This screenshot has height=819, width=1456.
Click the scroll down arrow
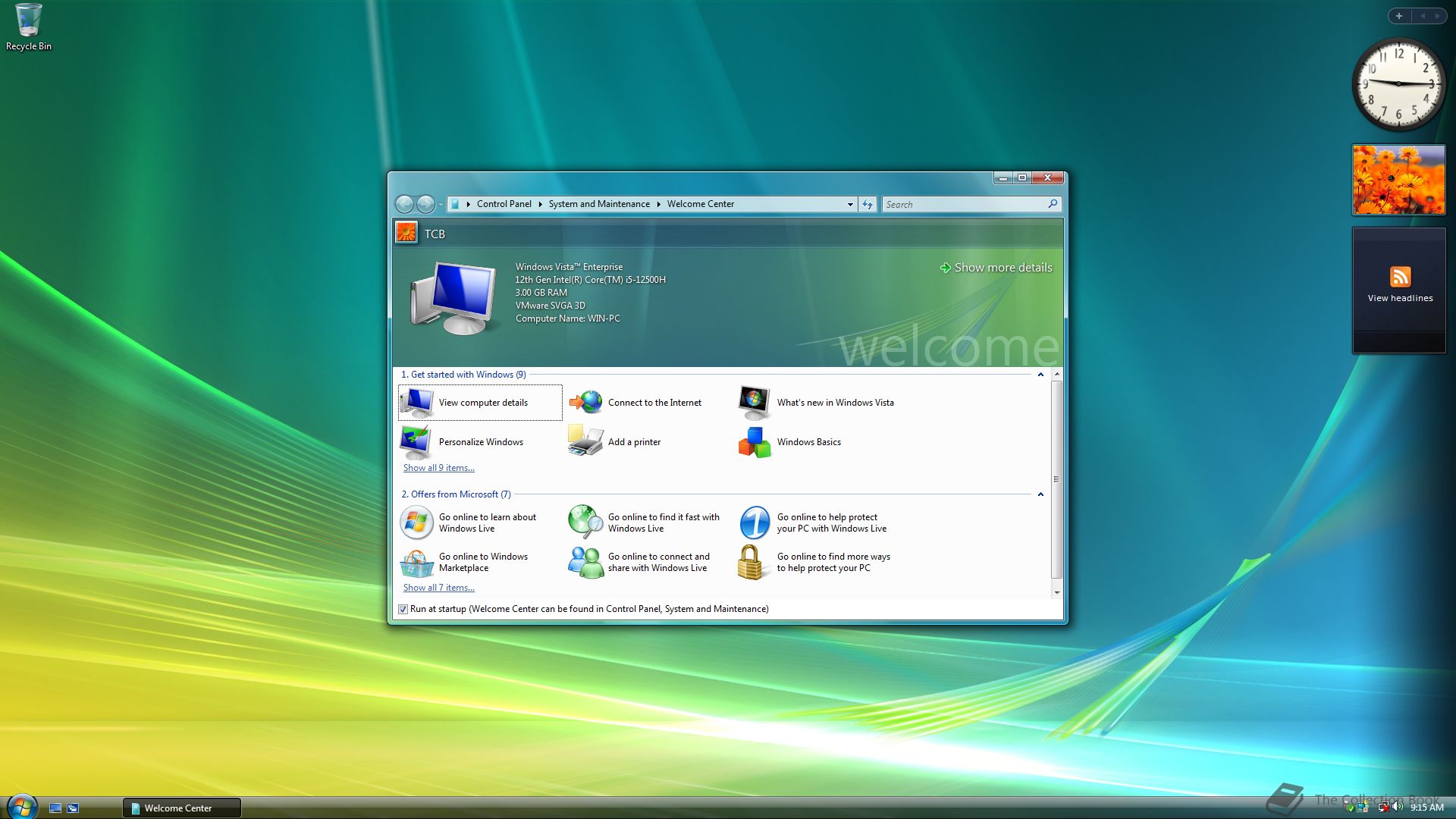click(1056, 592)
